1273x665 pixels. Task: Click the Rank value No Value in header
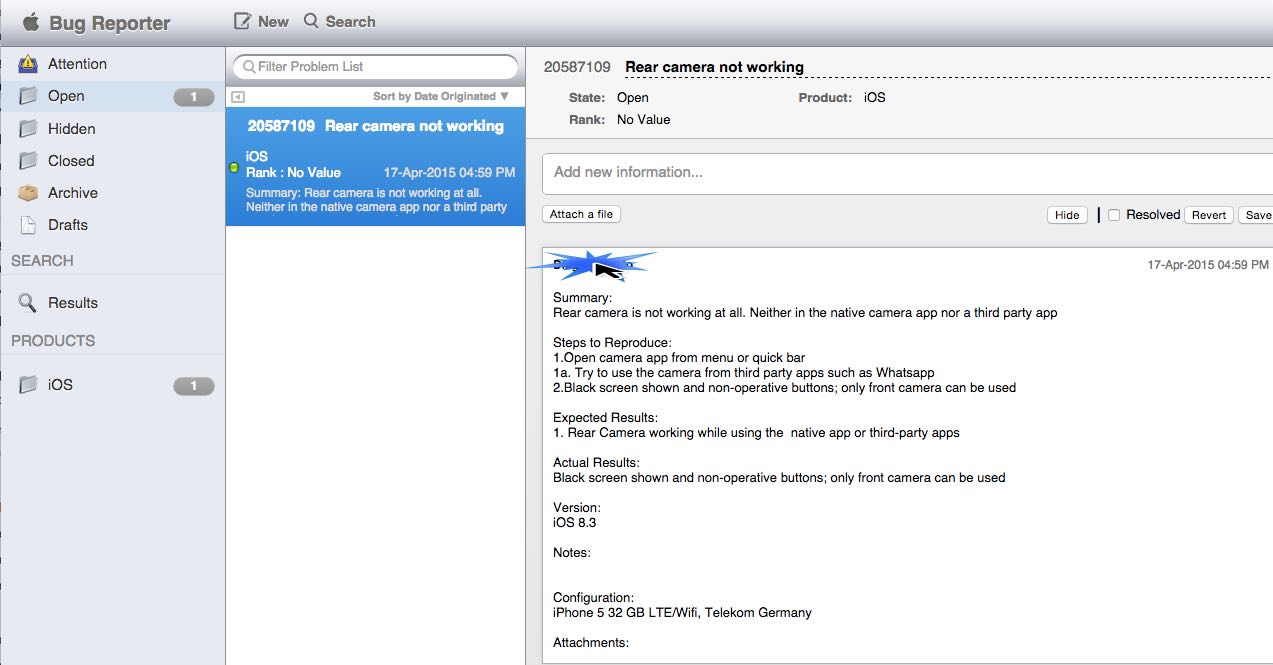(x=644, y=120)
